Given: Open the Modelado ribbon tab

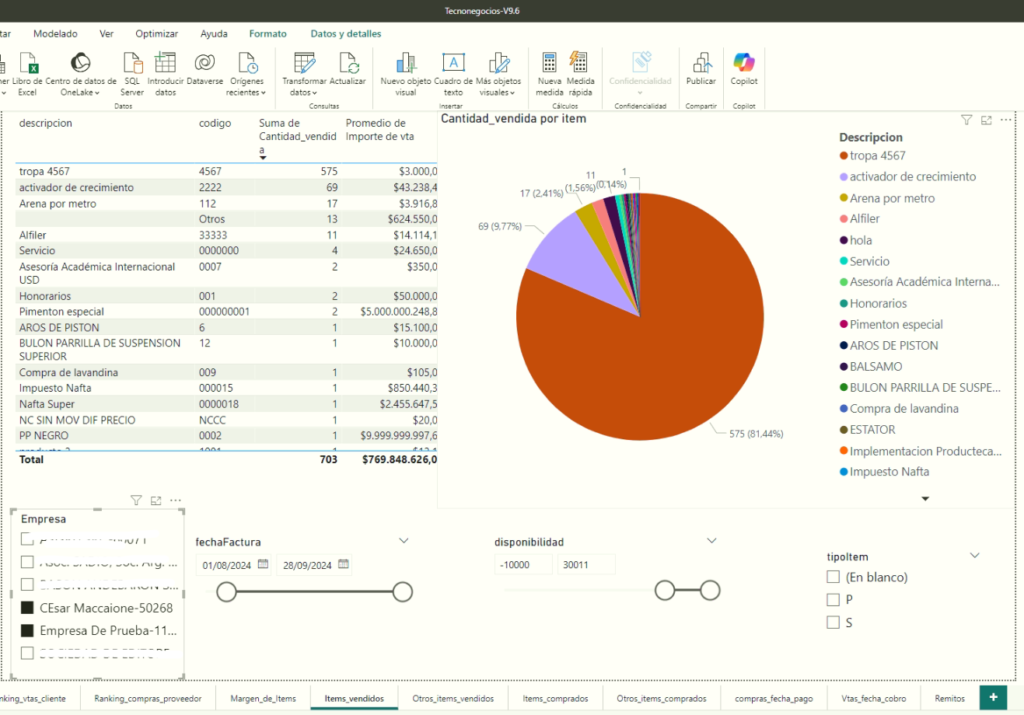Looking at the screenshot, I should tap(55, 33).
